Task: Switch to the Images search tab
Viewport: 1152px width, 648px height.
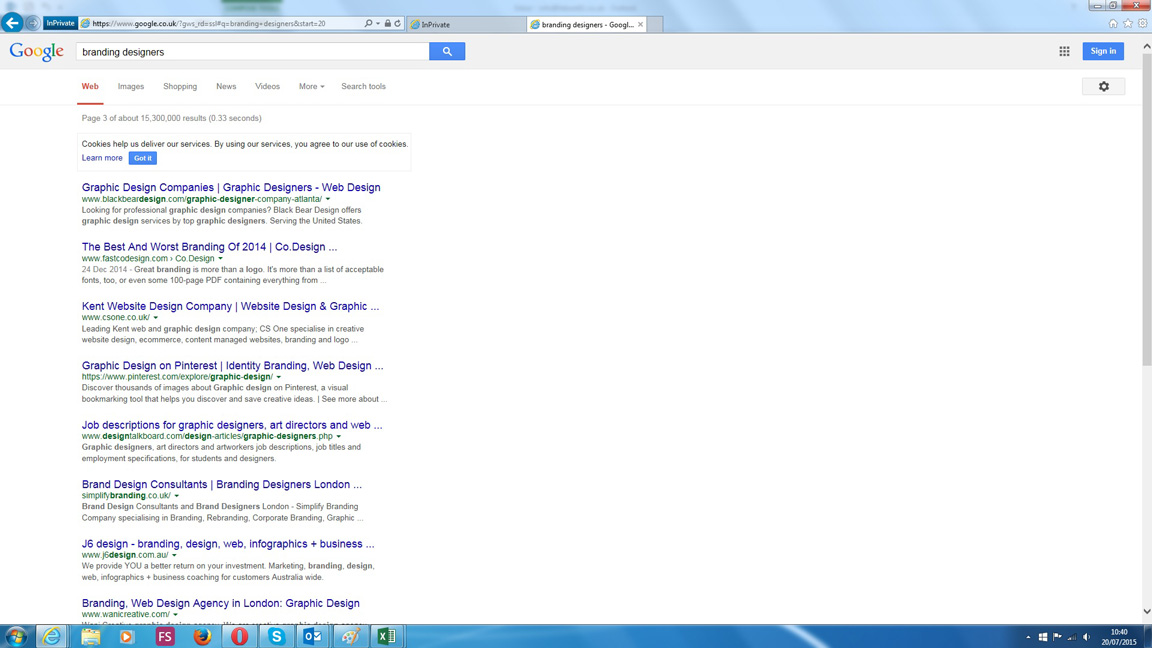Action: (131, 87)
